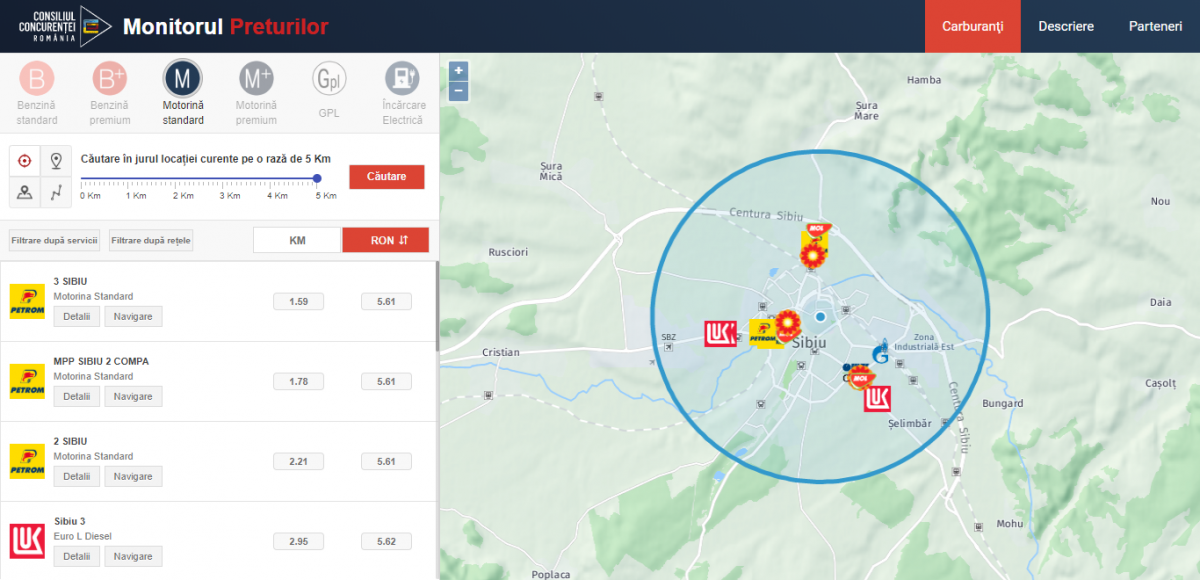Select the Lukoil map marker near Șelimbăr
This screenshot has width=1200, height=580.
point(877,399)
